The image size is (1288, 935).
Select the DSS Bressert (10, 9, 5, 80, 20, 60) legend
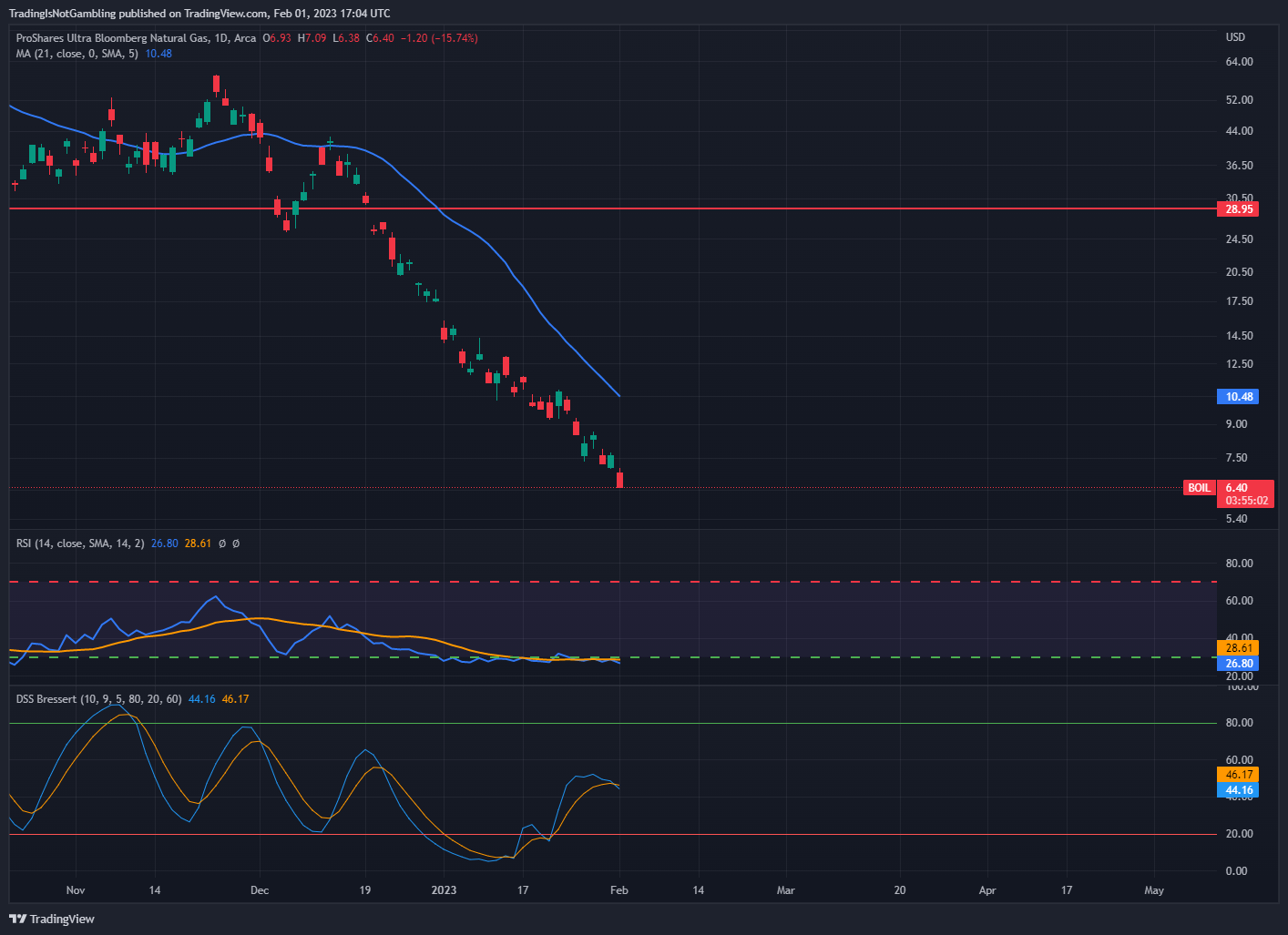click(x=99, y=699)
